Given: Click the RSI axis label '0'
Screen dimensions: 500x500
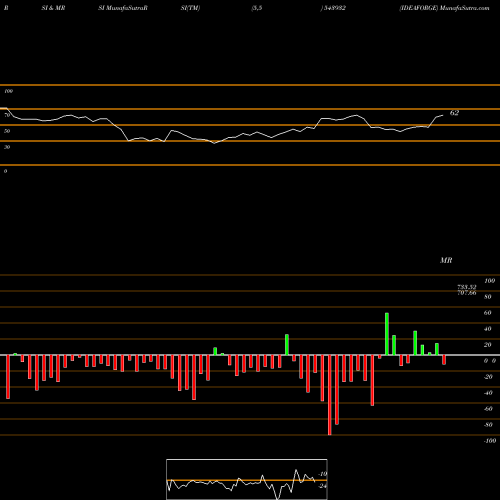Looking at the screenshot, I should tap(5, 171).
